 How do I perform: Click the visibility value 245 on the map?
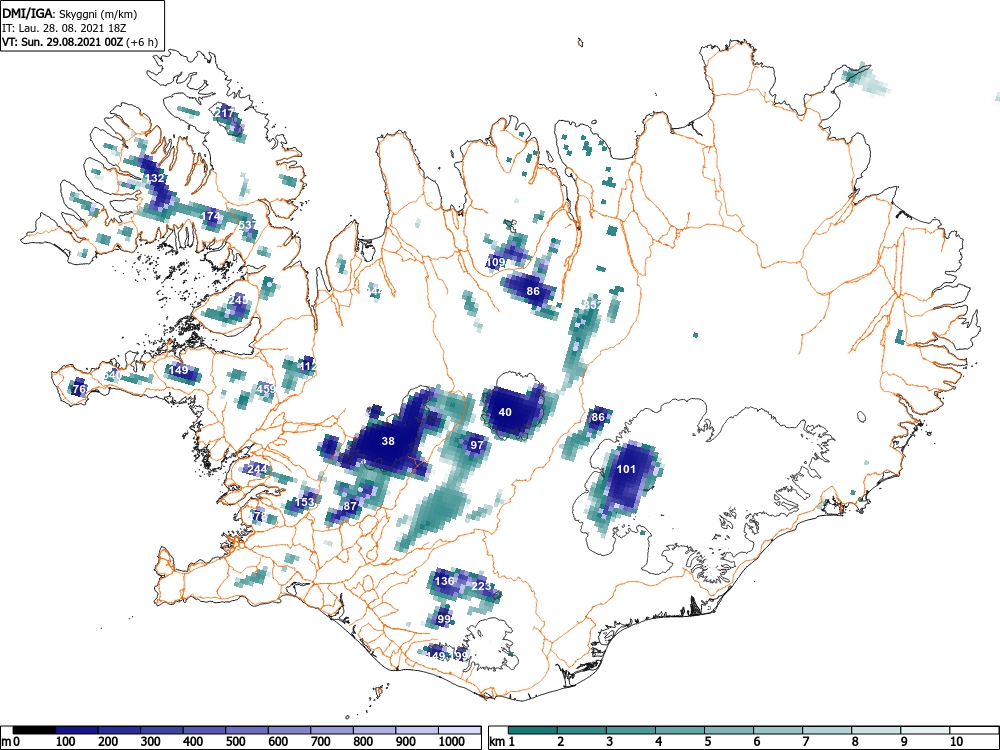click(x=238, y=300)
